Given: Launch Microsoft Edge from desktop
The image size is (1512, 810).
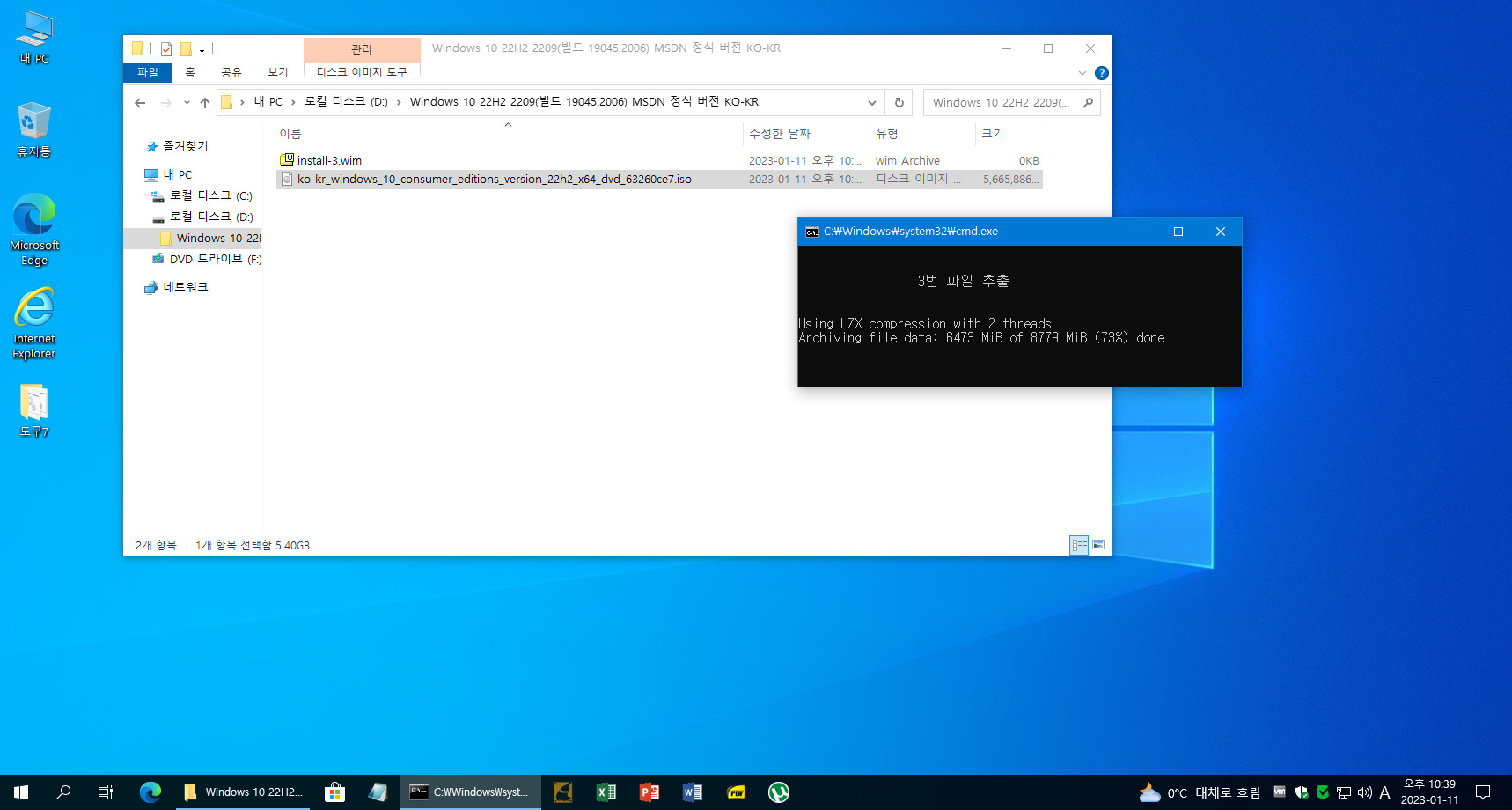Looking at the screenshot, I should pos(34,229).
